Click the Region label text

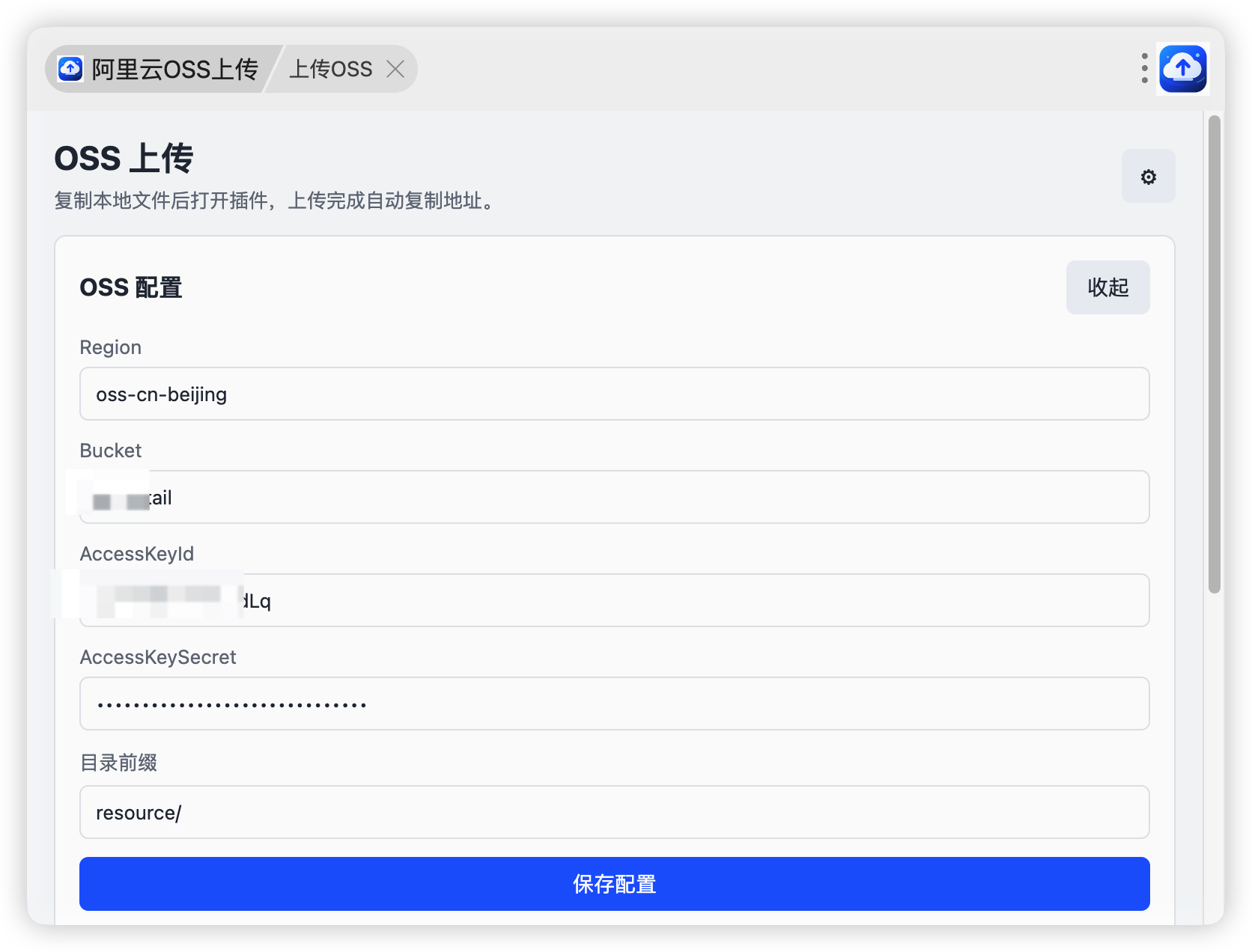[x=111, y=347]
